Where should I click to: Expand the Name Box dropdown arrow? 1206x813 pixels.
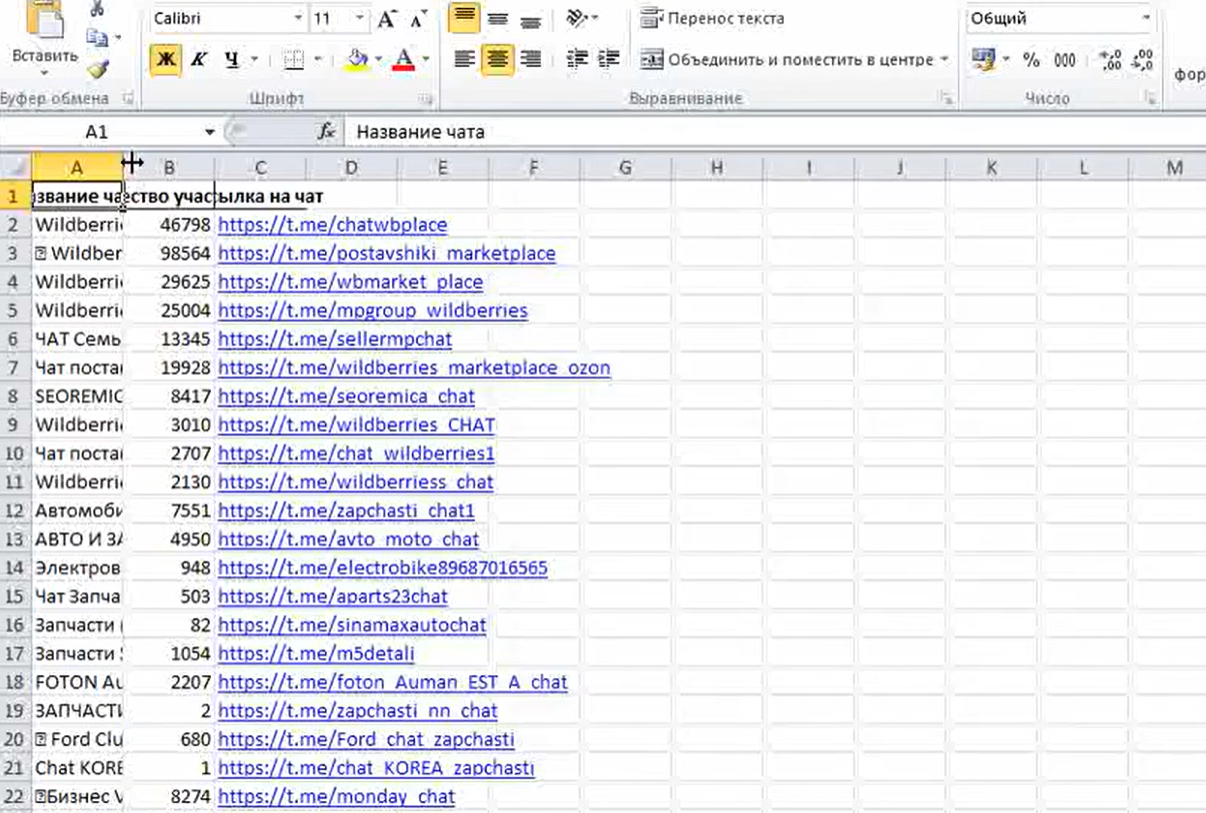(x=210, y=132)
